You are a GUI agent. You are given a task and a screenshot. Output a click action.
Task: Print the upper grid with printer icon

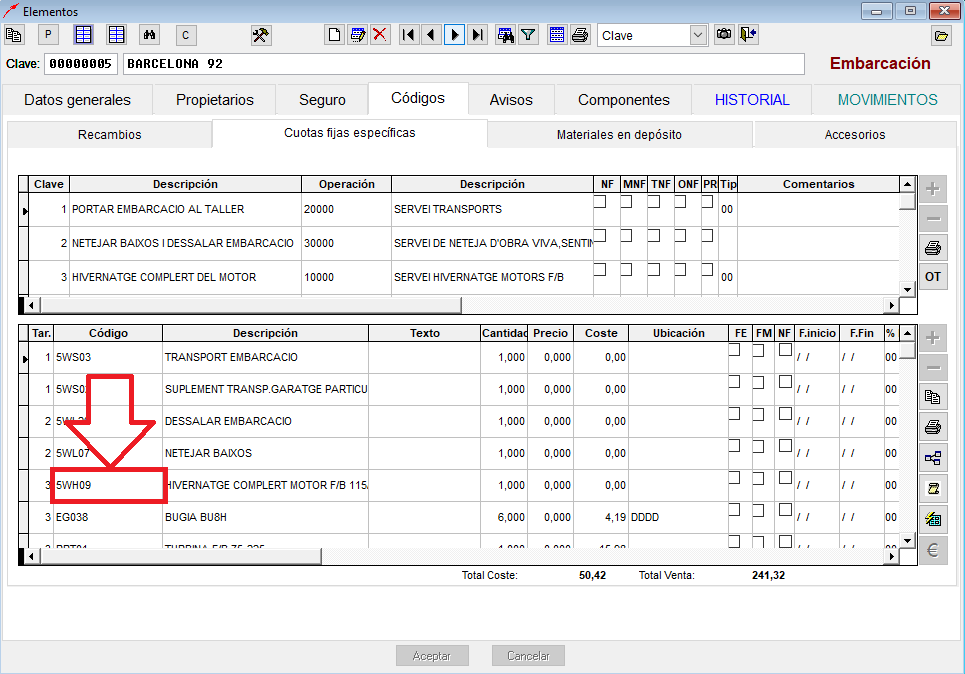931,248
